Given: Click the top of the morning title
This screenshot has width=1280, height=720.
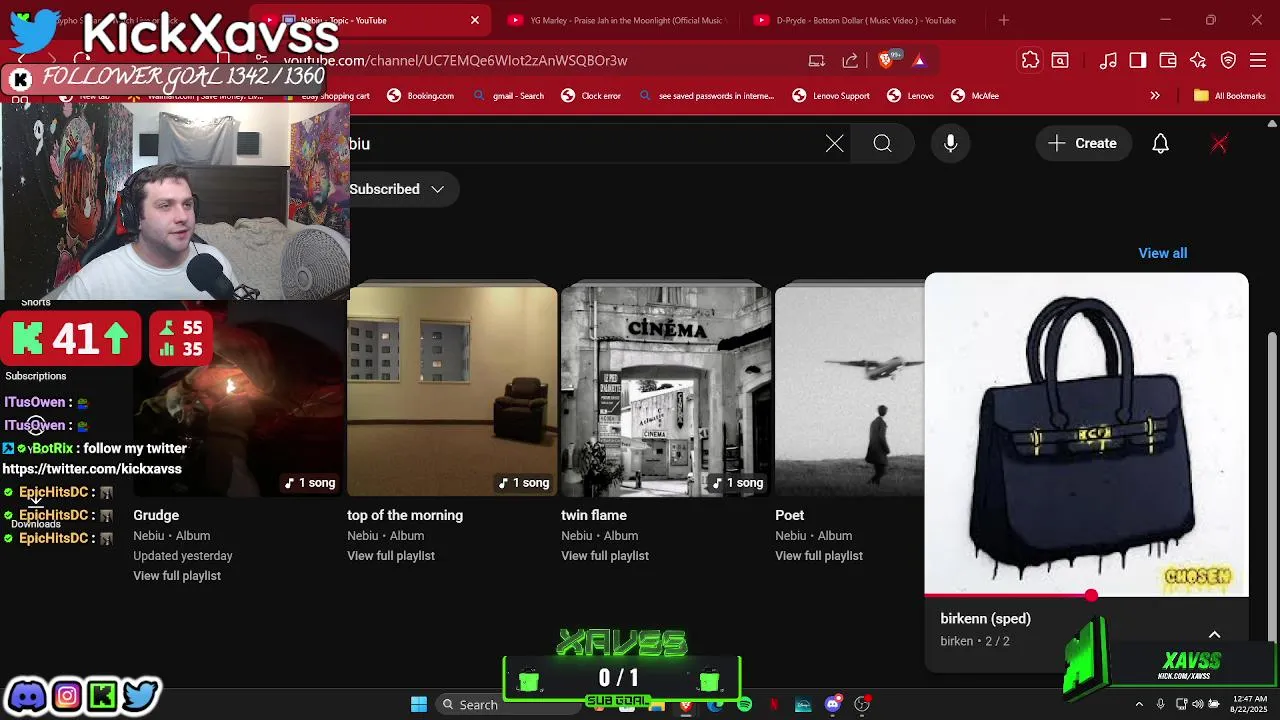Looking at the screenshot, I should pyautogui.click(x=405, y=515).
